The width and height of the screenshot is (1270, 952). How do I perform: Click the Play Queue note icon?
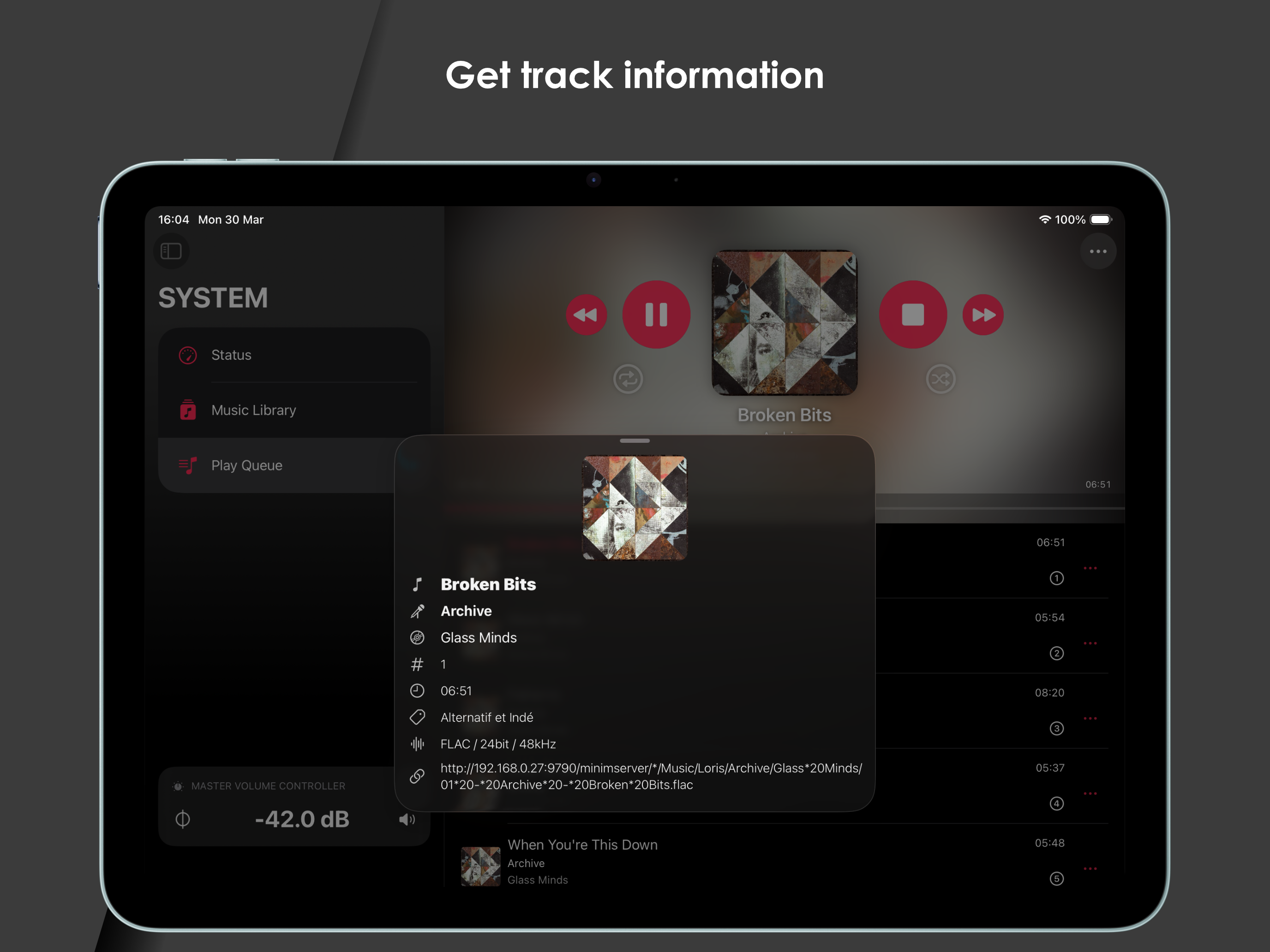(188, 465)
